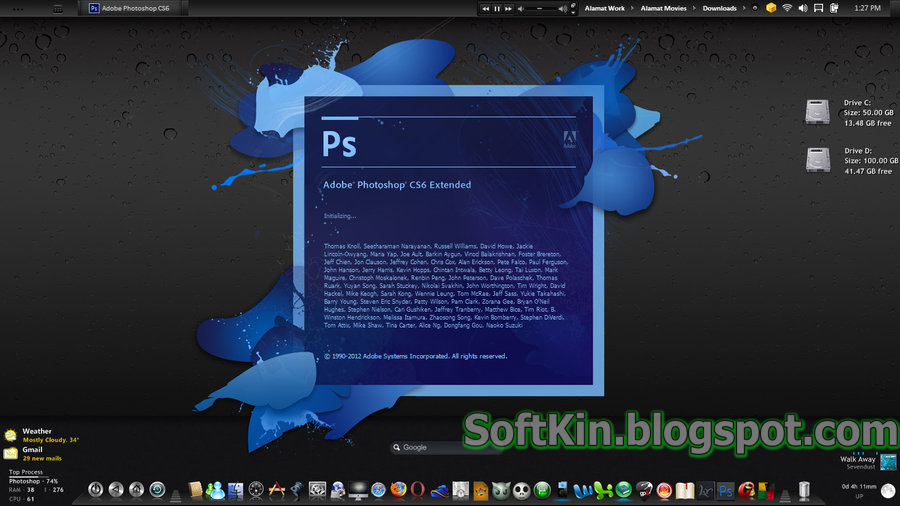The height and width of the screenshot is (506, 900).
Task: Open the action center flag tray icon
Action: 818,8
